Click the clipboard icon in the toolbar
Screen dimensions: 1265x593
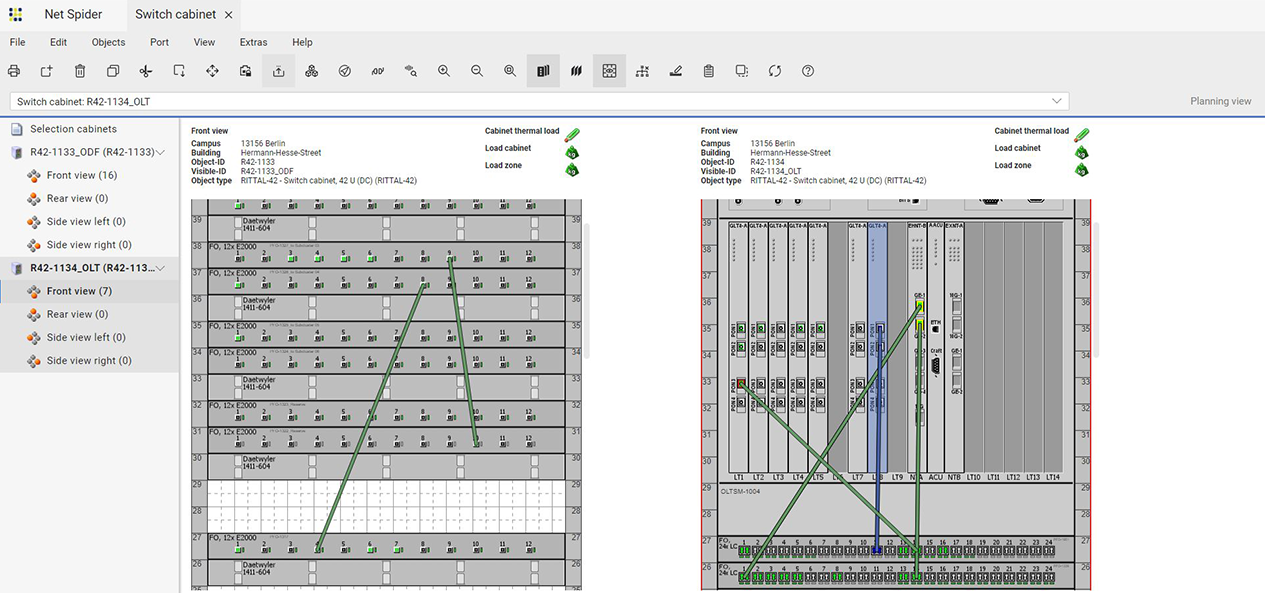pos(709,71)
